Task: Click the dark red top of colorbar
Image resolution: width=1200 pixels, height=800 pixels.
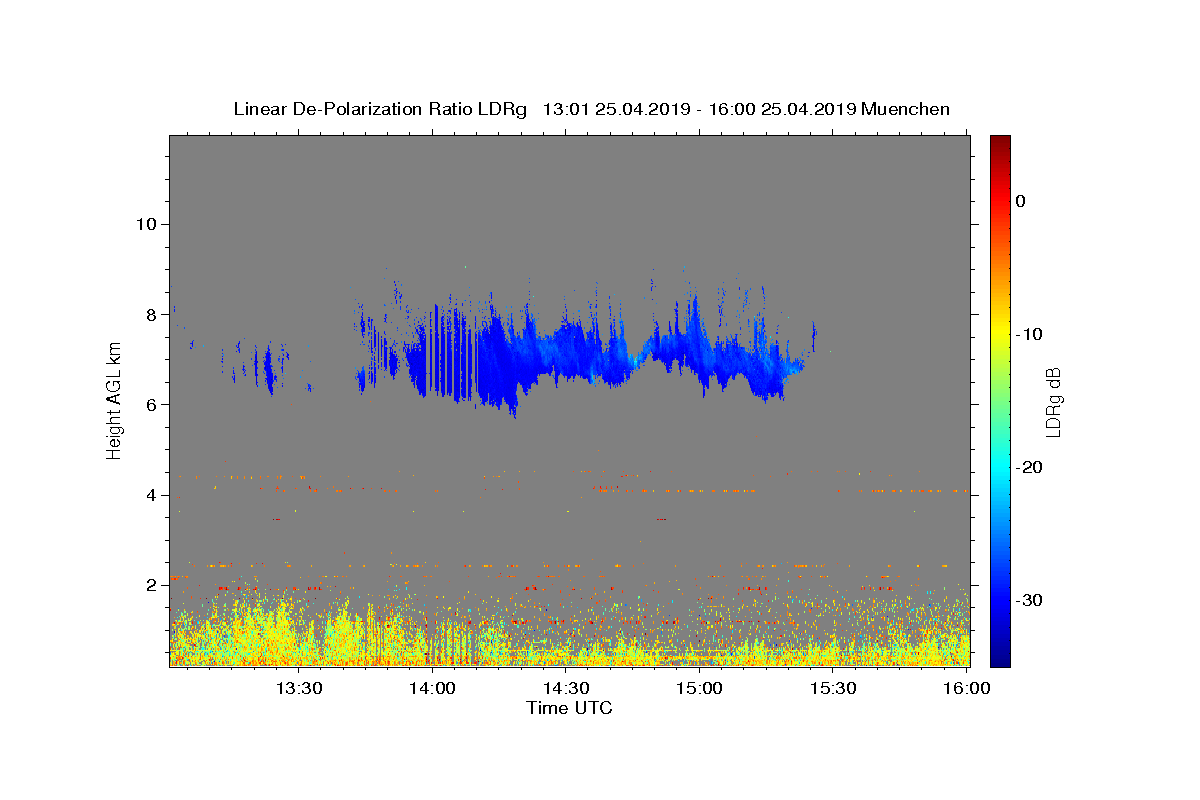Action: coord(1000,145)
